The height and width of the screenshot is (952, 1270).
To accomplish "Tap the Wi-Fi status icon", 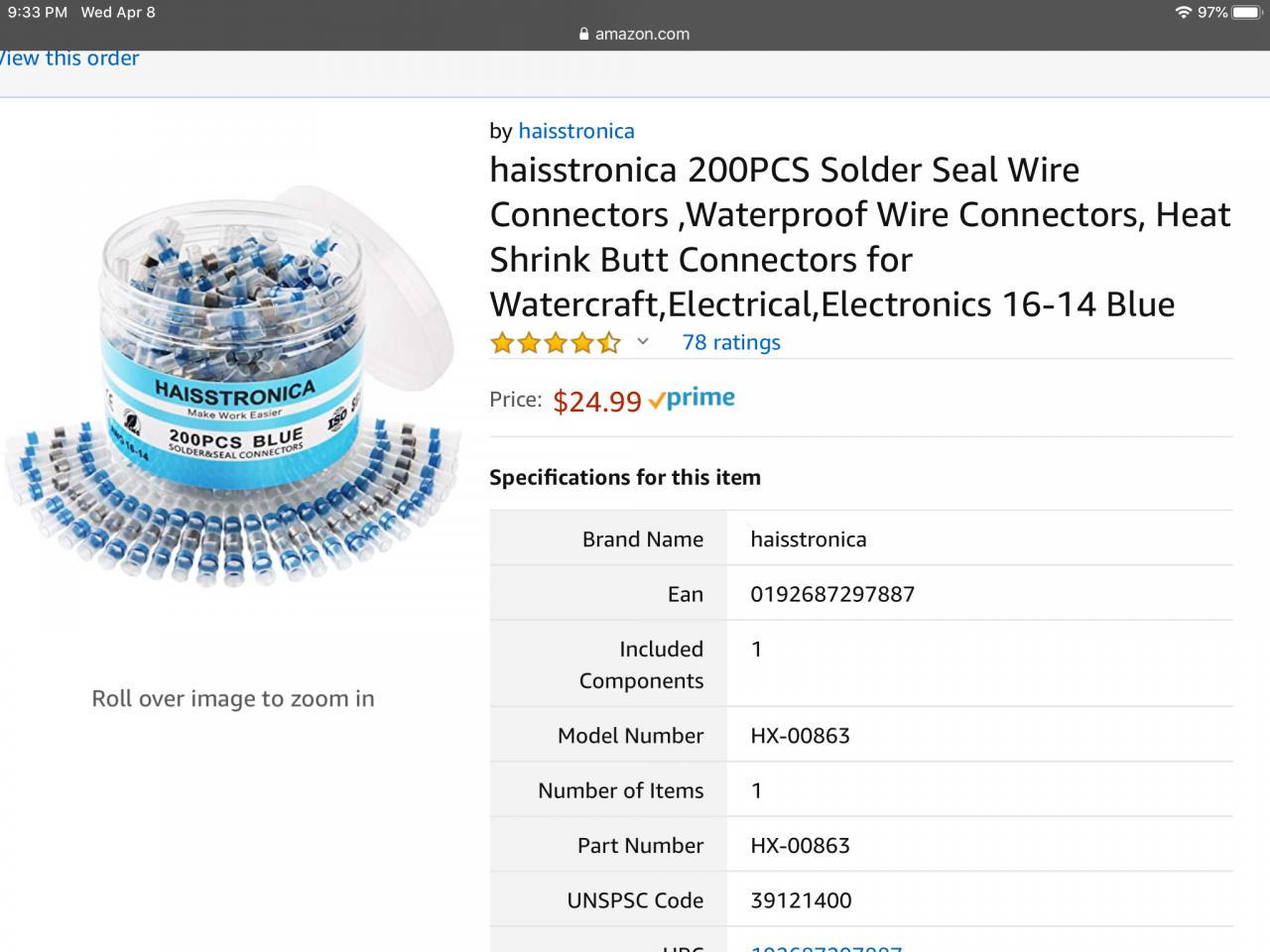I will [x=1183, y=12].
